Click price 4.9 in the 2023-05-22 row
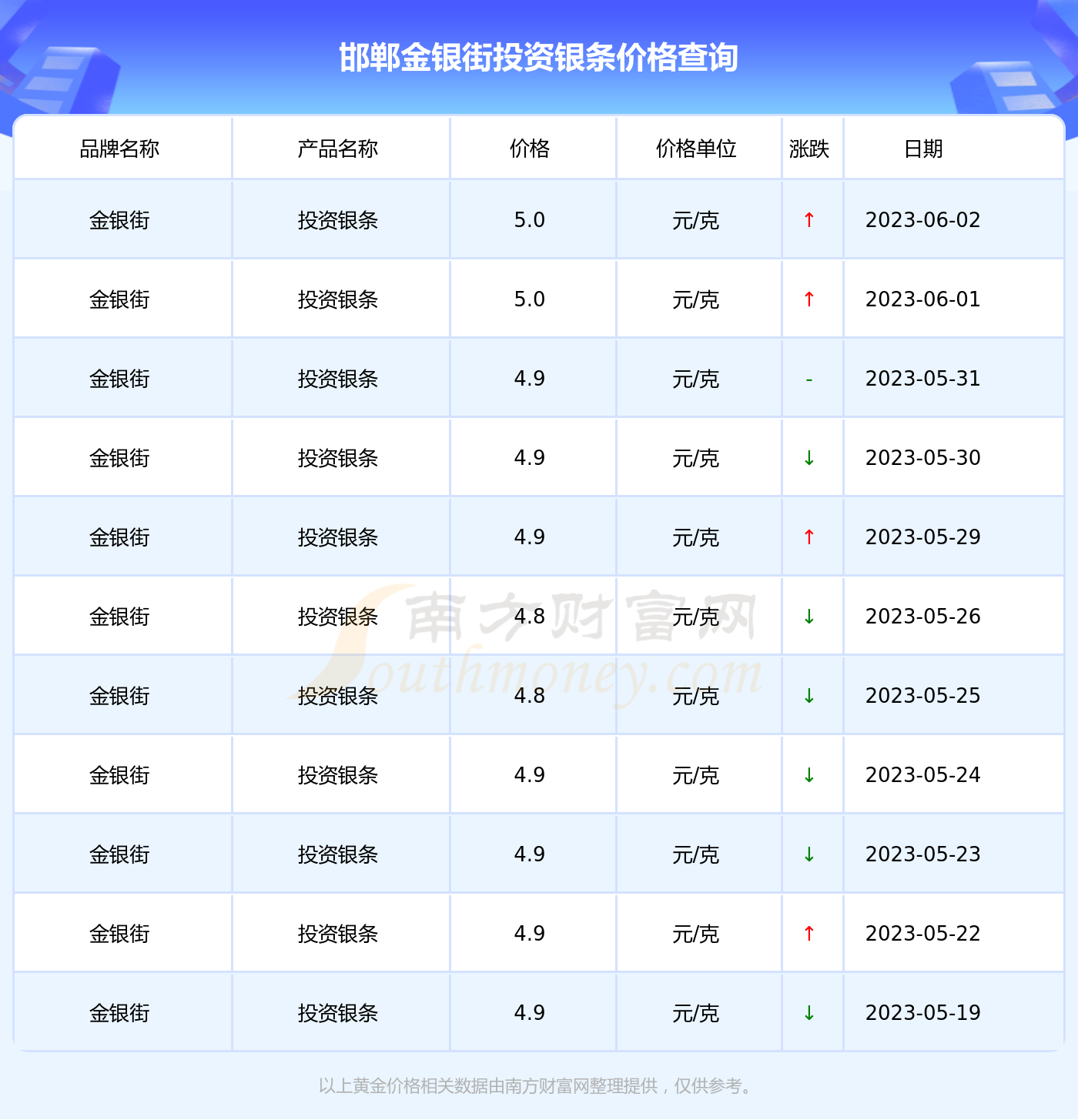The width and height of the screenshot is (1078, 1120). 530,934
